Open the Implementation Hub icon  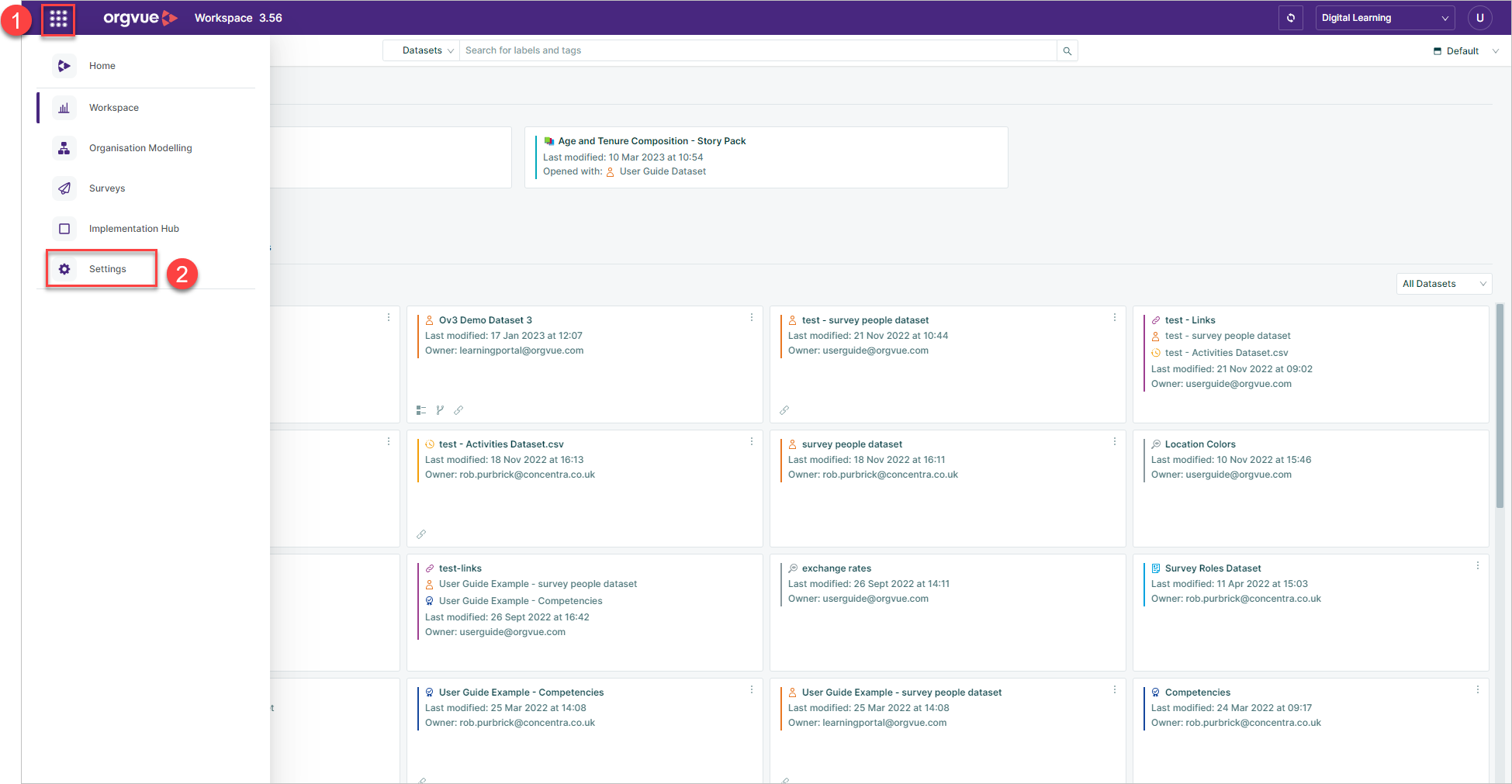[64, 228]
